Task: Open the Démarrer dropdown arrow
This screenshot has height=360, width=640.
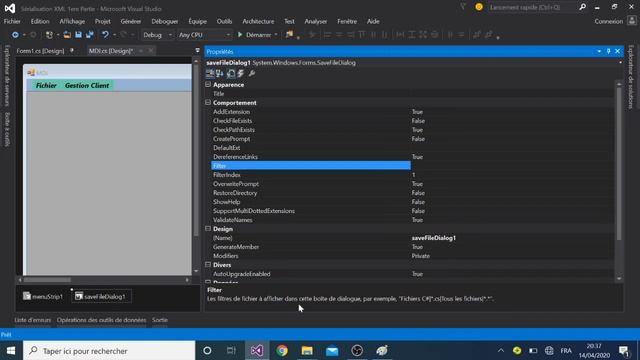Action: click(276, 35)
